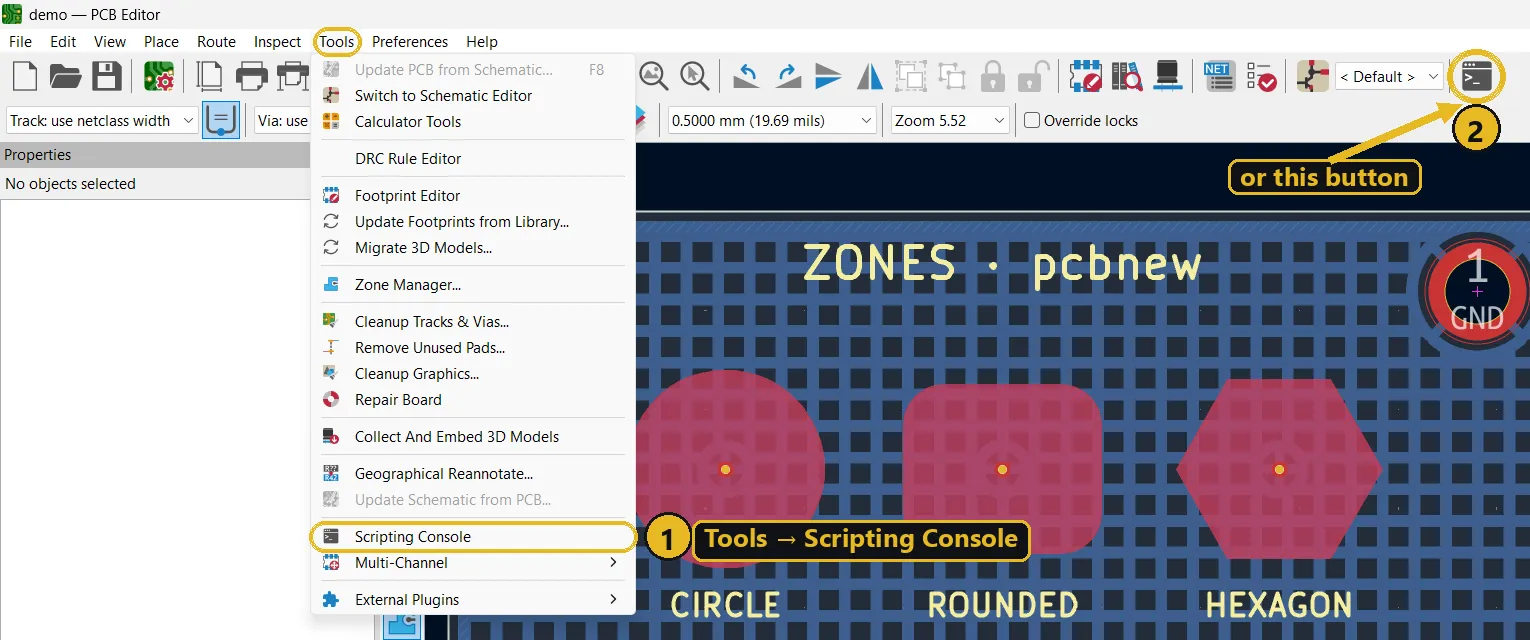This screenshot has height=640, width=1530.
Task: Select Collect And Embed 3D Models
Action: (473, 437)
